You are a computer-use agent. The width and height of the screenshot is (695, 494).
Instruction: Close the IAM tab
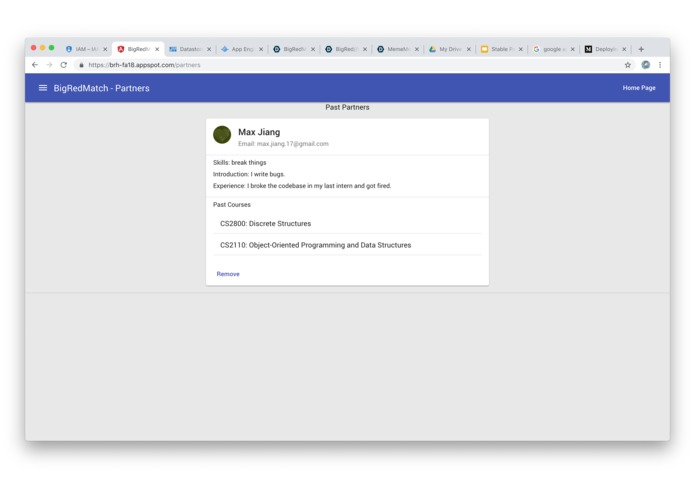click(x=105, y=49)
